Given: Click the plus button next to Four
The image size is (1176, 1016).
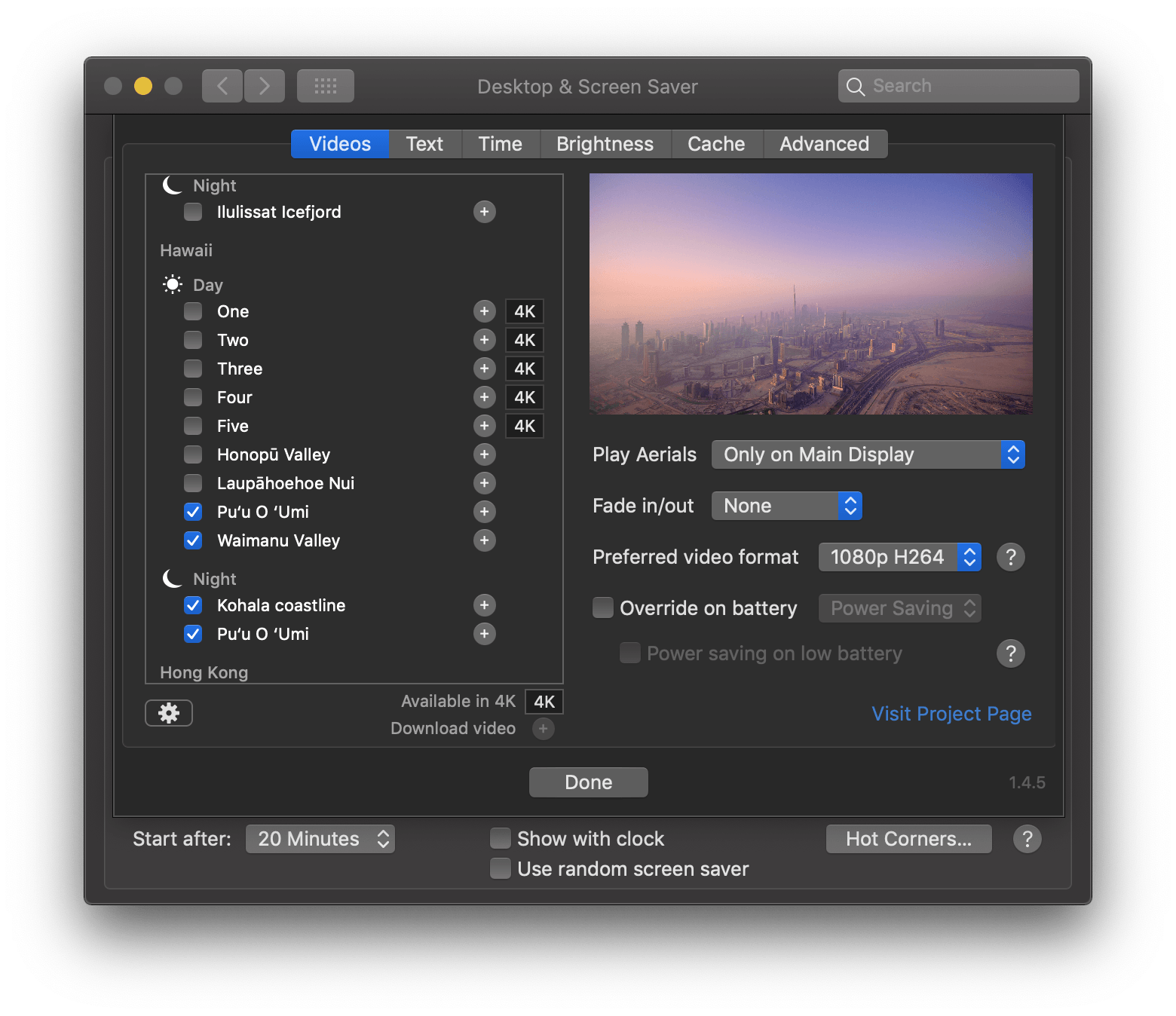Looking at the screenshot, I should point(484,397).
